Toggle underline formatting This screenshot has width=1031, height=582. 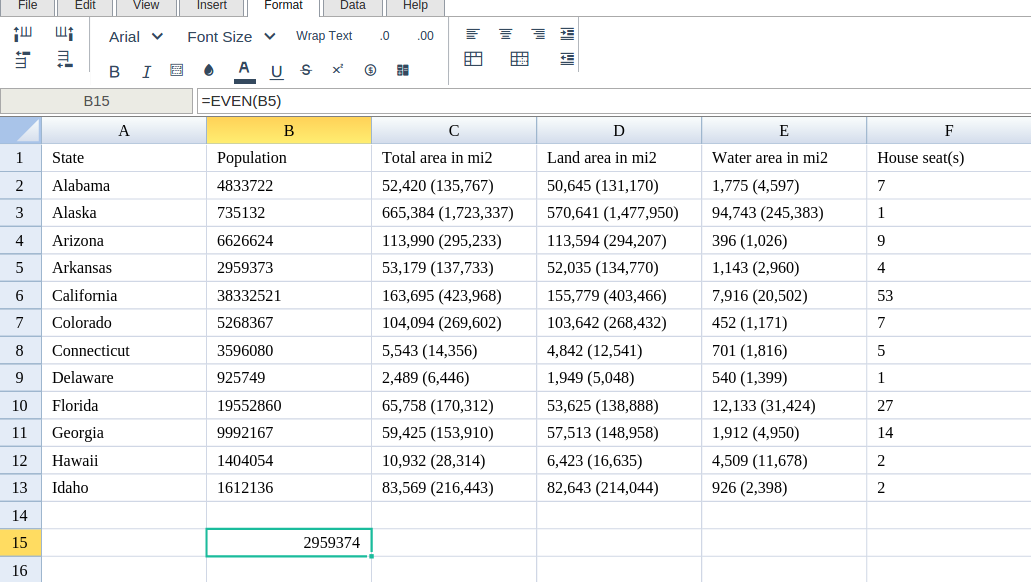[277, 71]
